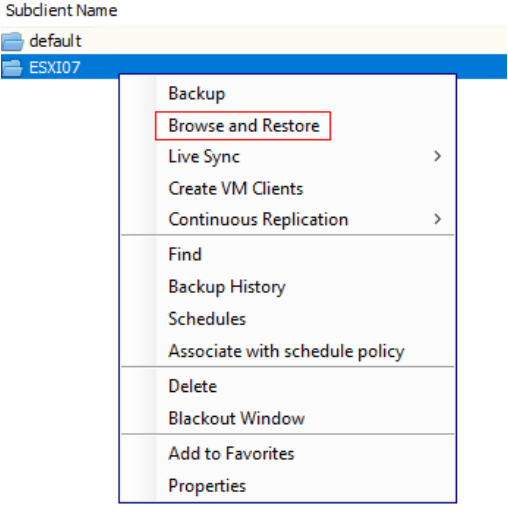Open subclient Properties
The height and width of the screenshot is (515, 508).
tap(207, 486)
